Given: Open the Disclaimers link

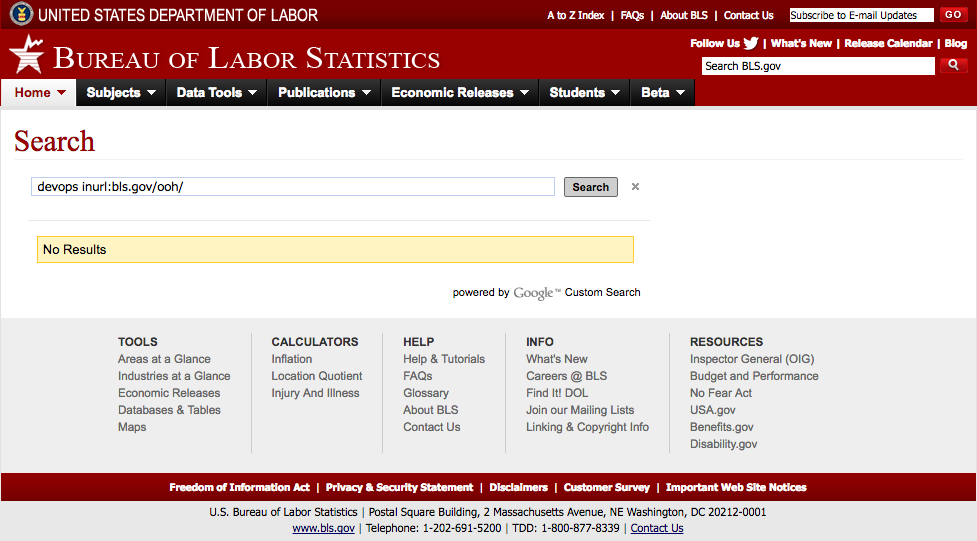Looking at the screenshot, I should [x=518, y=487].
